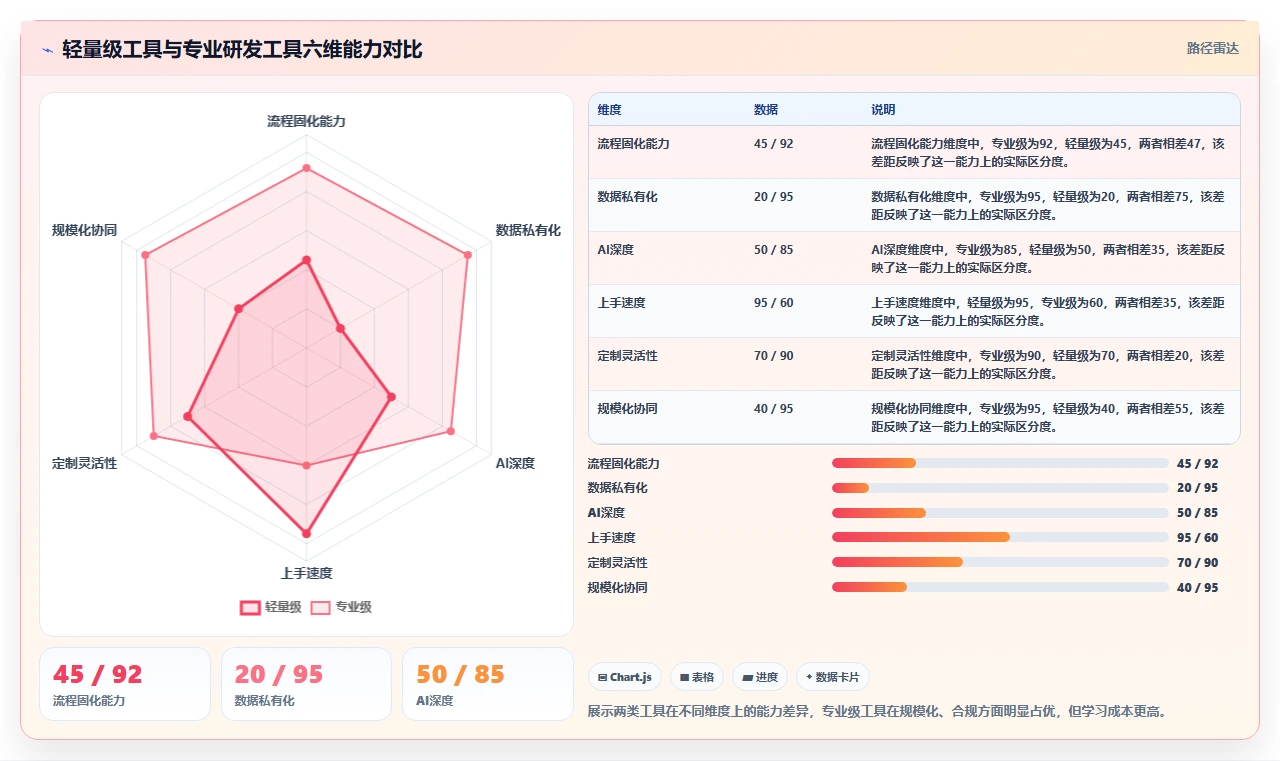The width and height of the screenshot is (1280, 761).
Task: Select the 流程固化能力 table row name
Action: pos(633,144)
